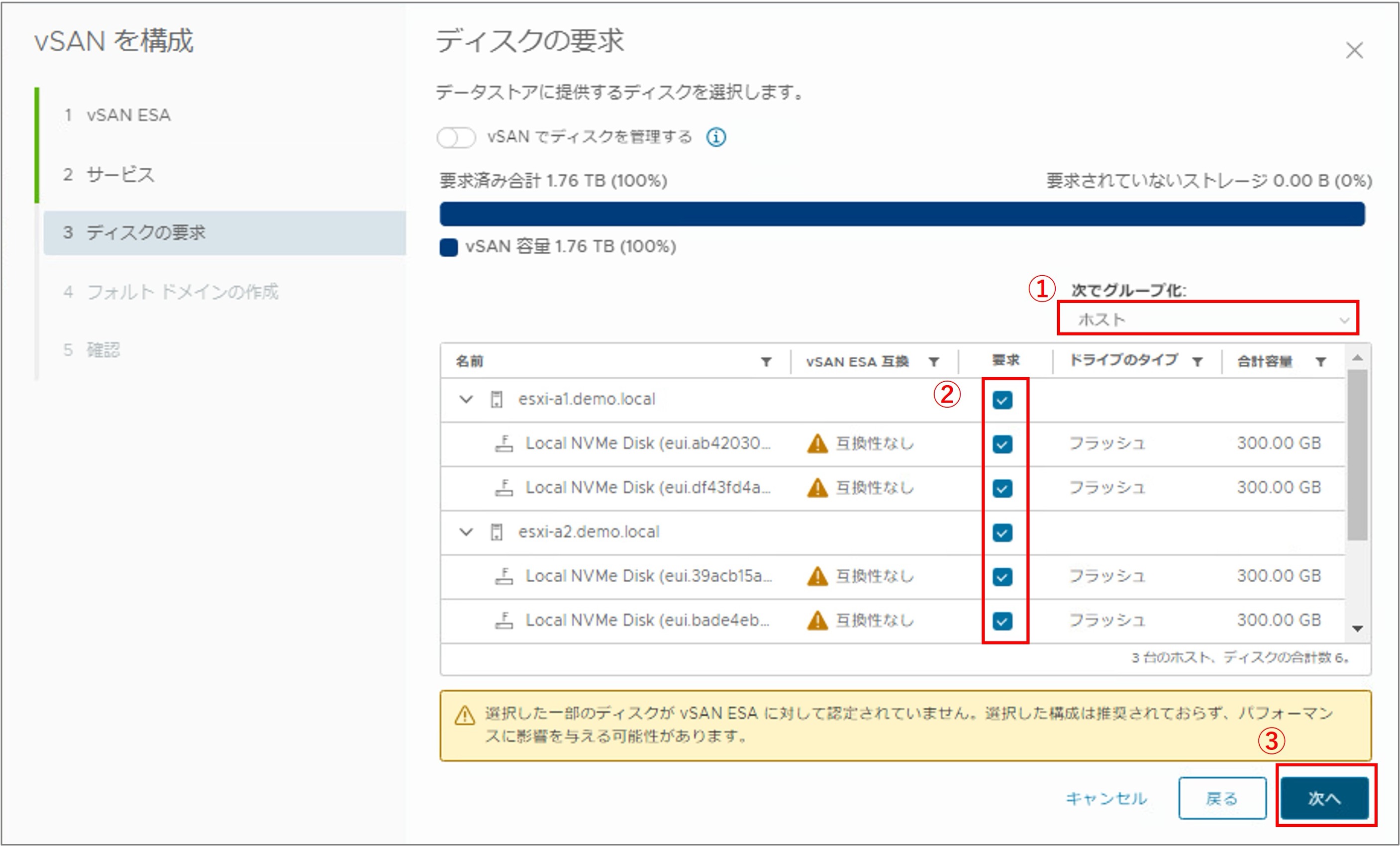Image resolution: width=1400 pixels, height=846 pixels.
Task: Uncheck the claim checkbox for eui.df43fd4a disk
Action: click(1002, 489)
